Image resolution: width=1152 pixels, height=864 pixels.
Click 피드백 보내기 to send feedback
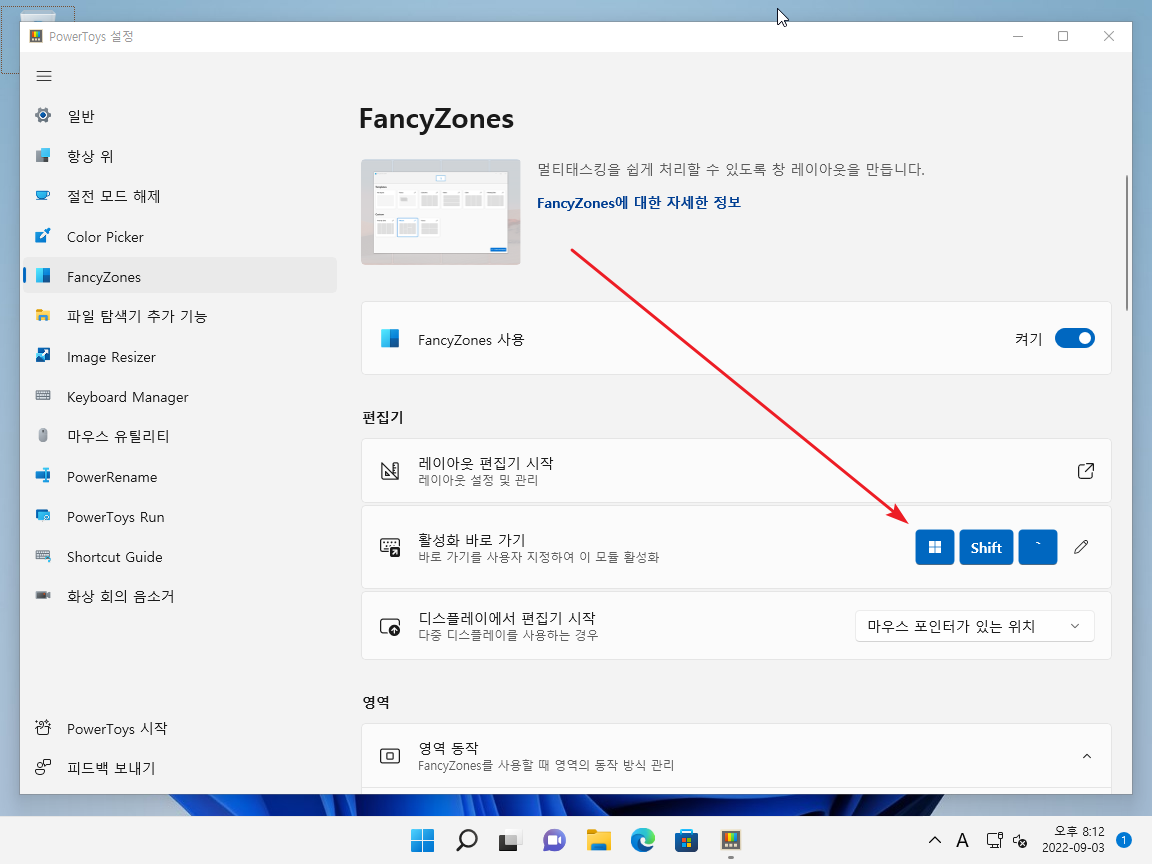click(x=180, y=768)
